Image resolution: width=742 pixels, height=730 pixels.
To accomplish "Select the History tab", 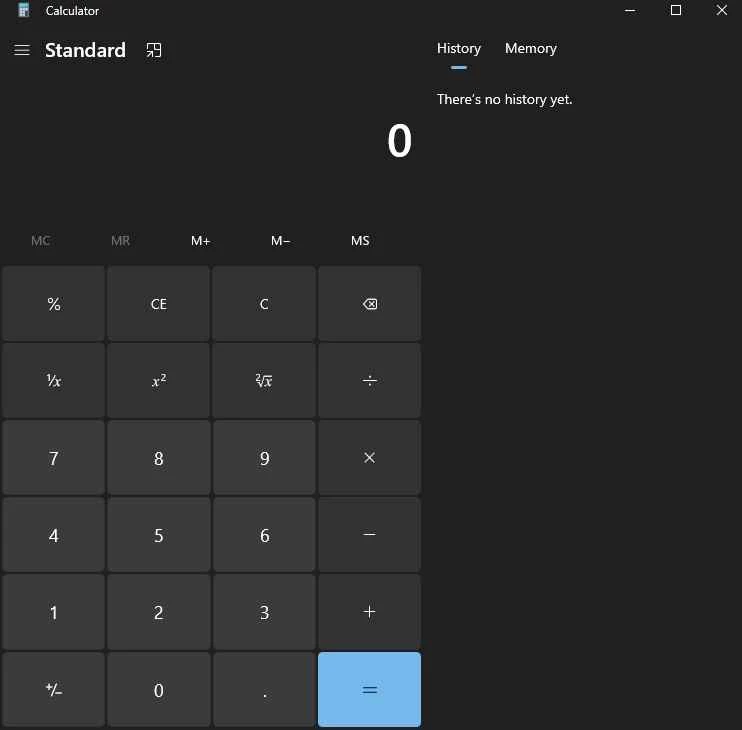I will (459, 48).
